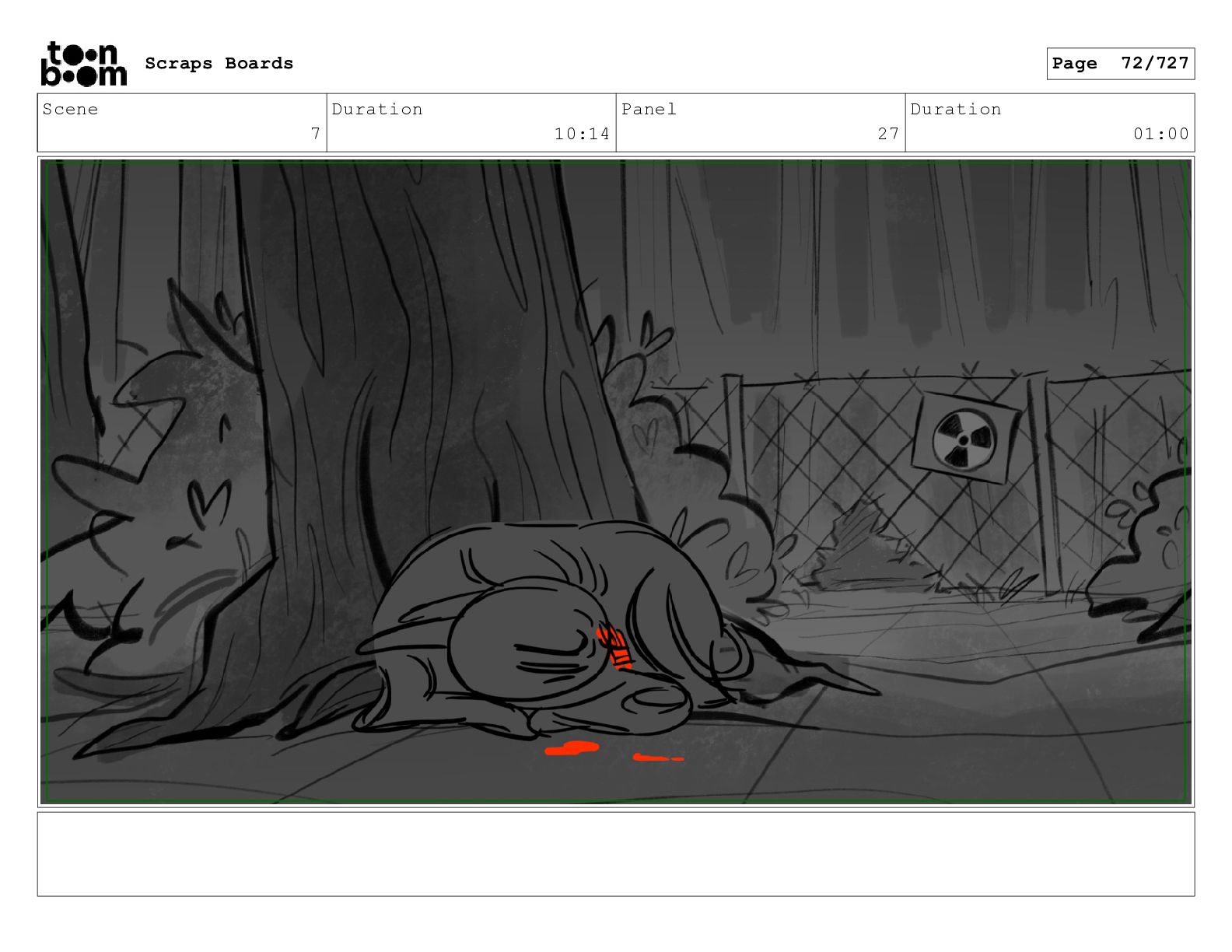Click the Panel header label

(x=649, y=109)
